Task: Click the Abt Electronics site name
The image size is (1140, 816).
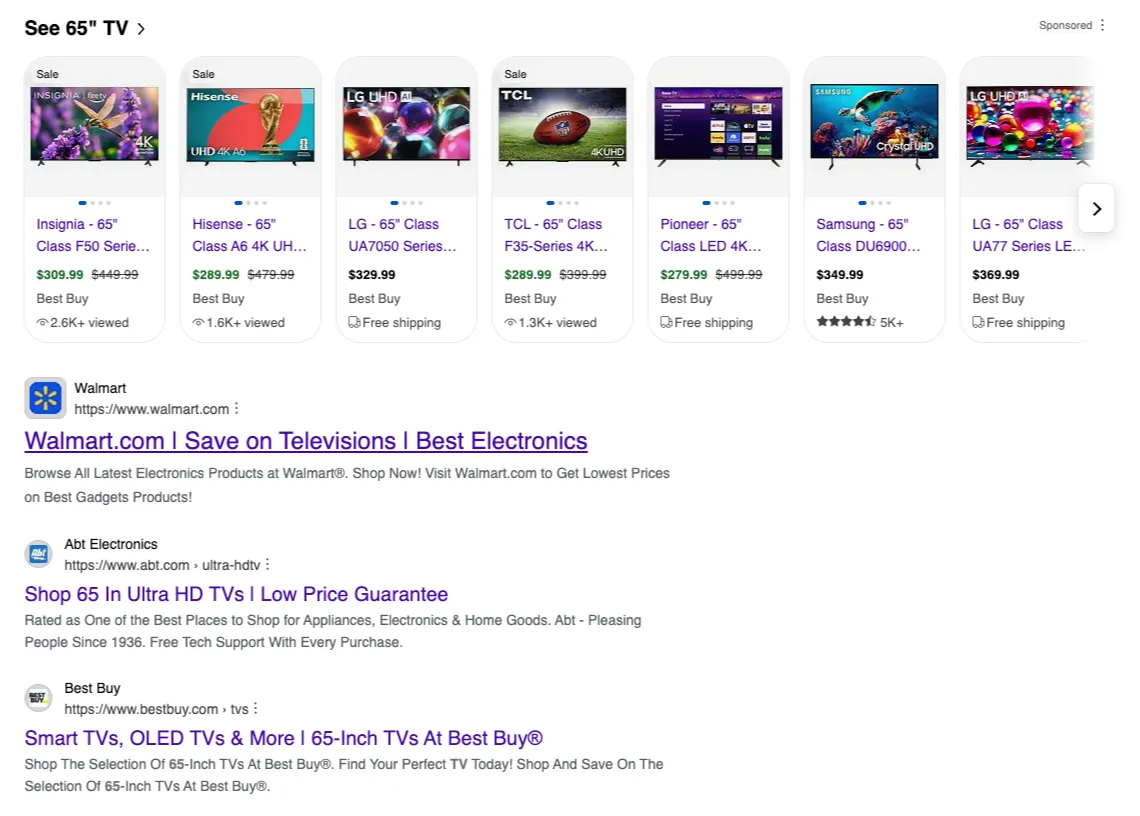Action: click(x=111, y=544)
